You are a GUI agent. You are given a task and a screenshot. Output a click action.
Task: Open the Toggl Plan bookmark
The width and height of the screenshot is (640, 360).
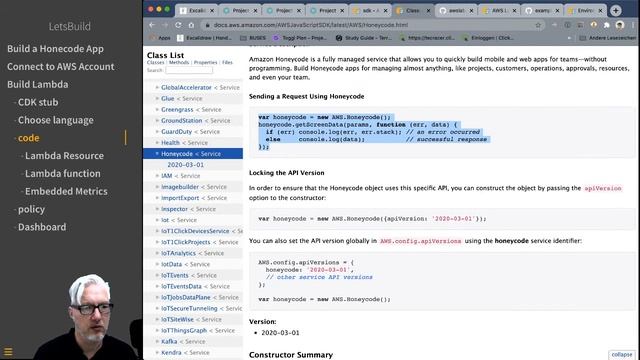click(x=300, y=38)
